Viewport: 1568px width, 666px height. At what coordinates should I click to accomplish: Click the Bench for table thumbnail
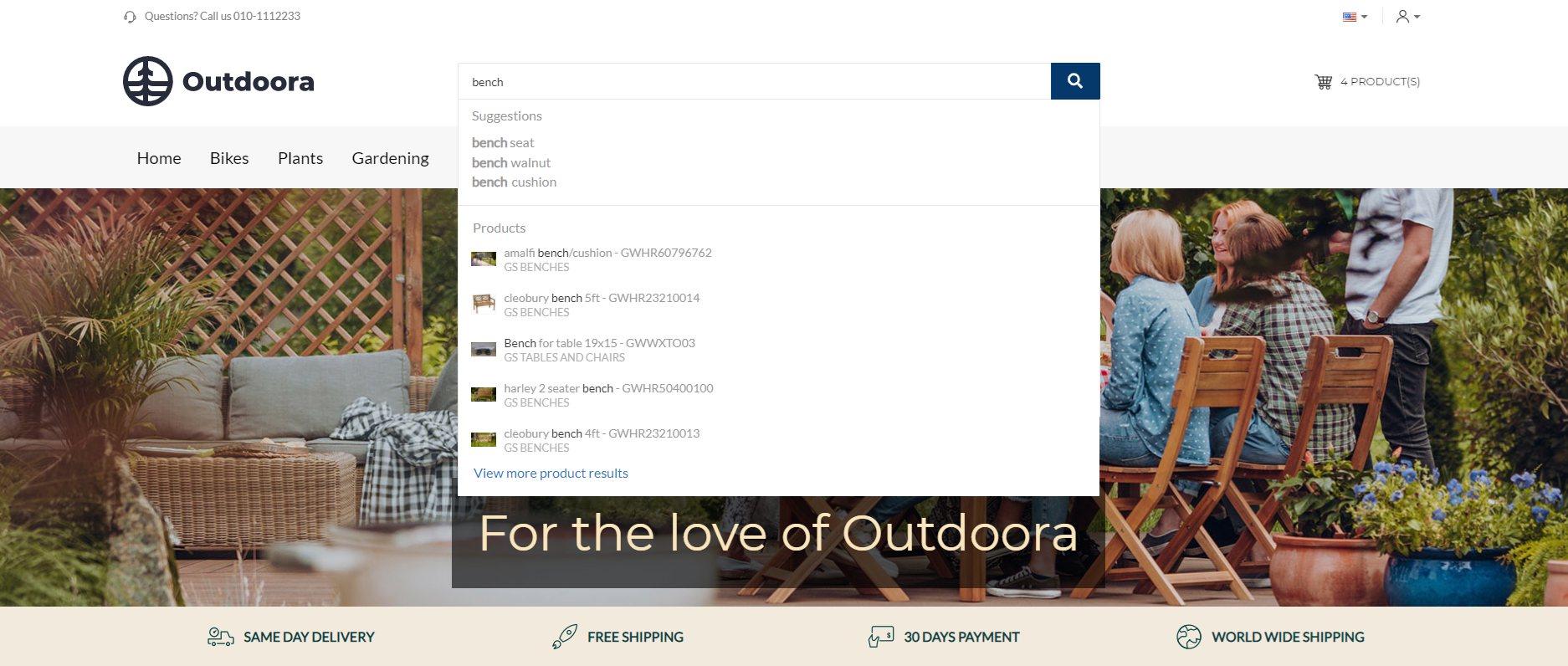coord(484,350)
